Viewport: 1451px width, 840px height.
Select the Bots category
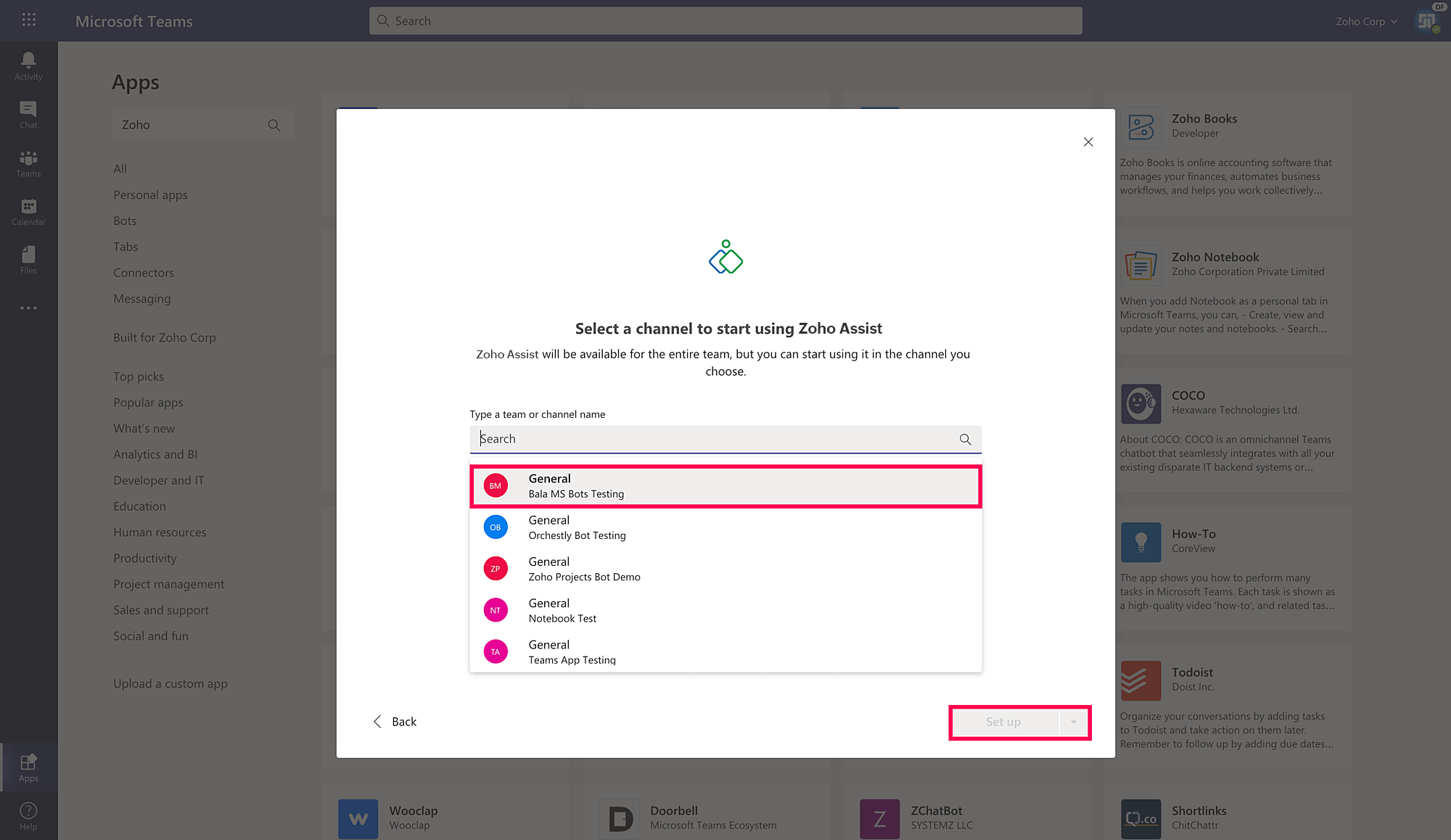(125, 221)
